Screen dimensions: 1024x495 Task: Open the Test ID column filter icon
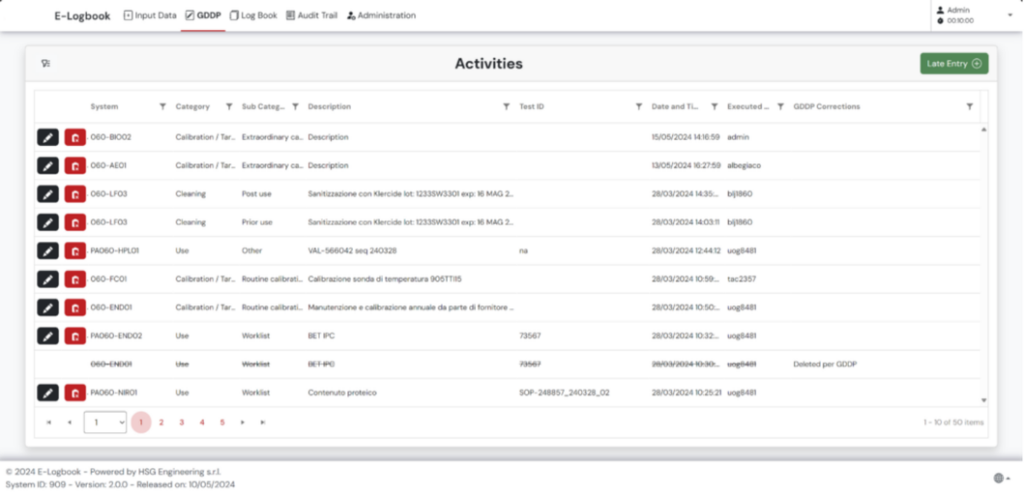click(x=638, y=106)
